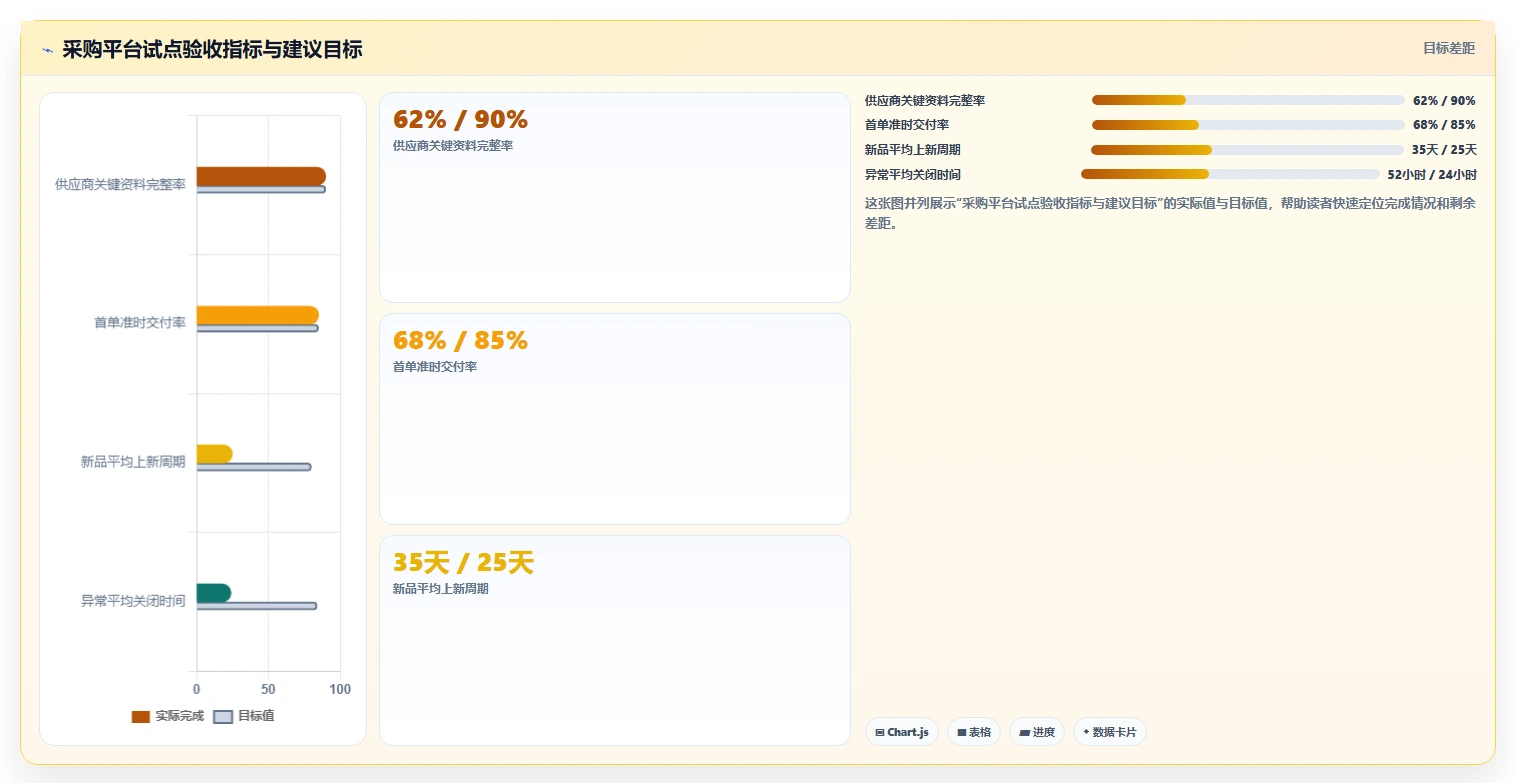
Task: Click the brown 供应商关键资料完整率 actual bar in chart
Action: pyautogui.click(x=261, y=176)
